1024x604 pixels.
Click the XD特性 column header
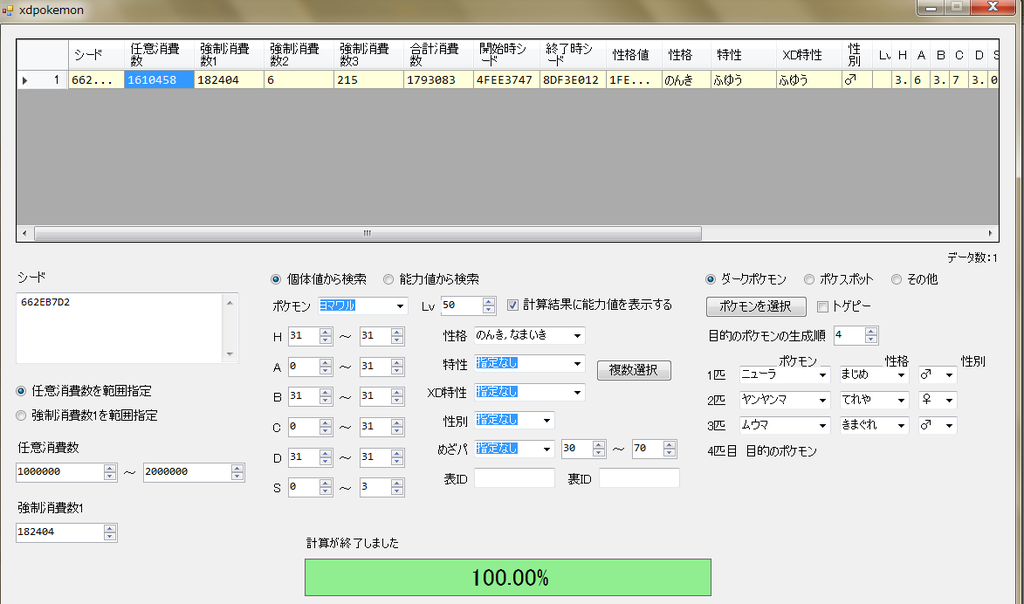tap(808, 55)
